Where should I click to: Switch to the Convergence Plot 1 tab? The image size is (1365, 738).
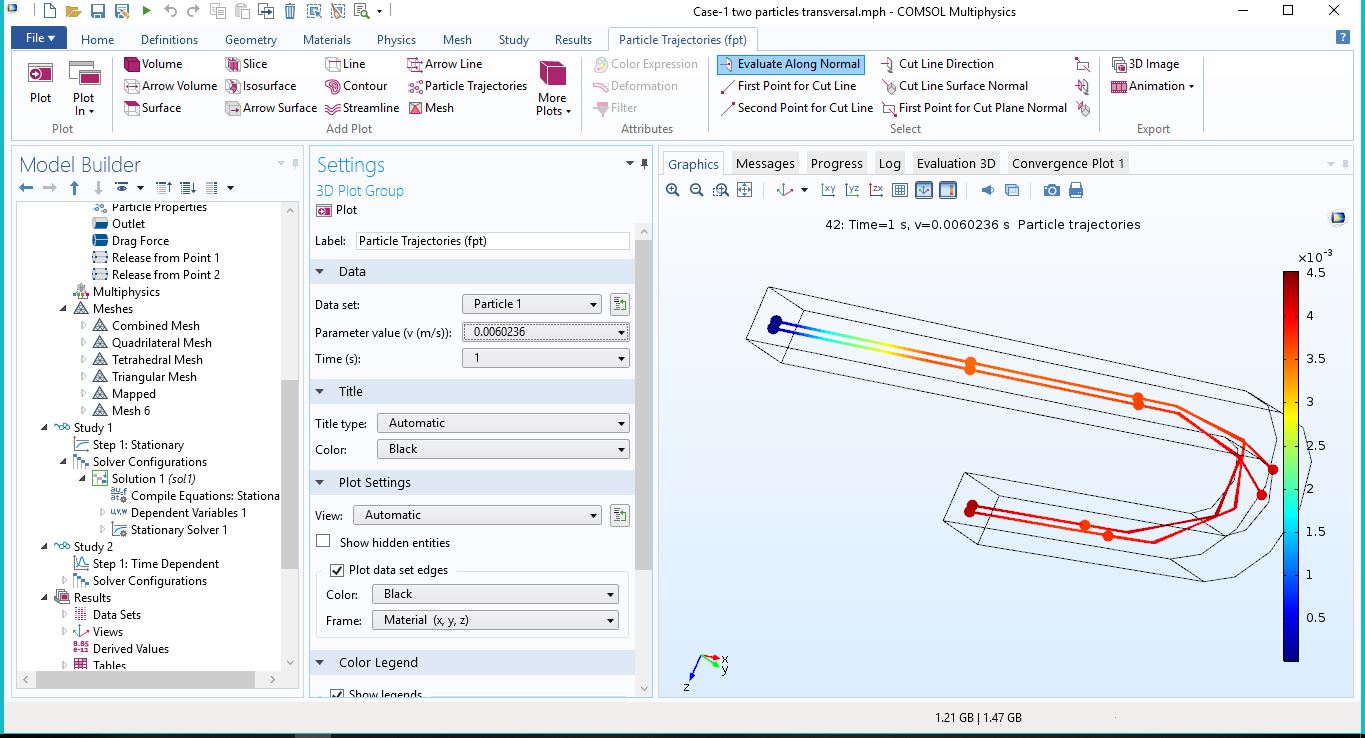coord(1067,163)
